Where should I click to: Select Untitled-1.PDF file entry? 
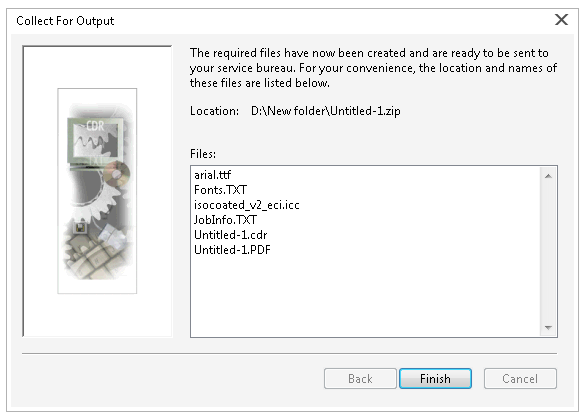(232, 250)
